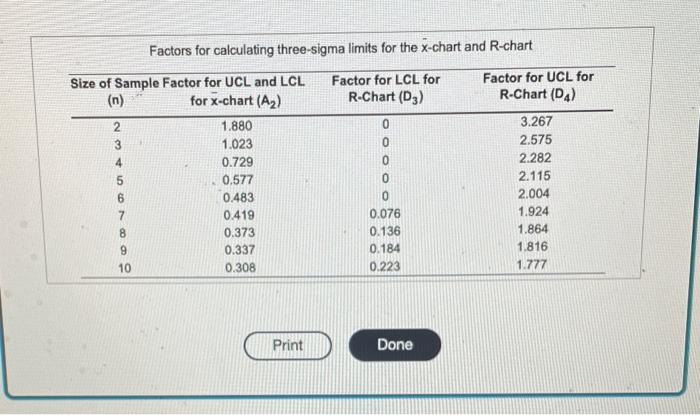This screenshot has width=700, height=415.
Task: Select the D3 value 0.076
Action: click(x=385, y=214)
